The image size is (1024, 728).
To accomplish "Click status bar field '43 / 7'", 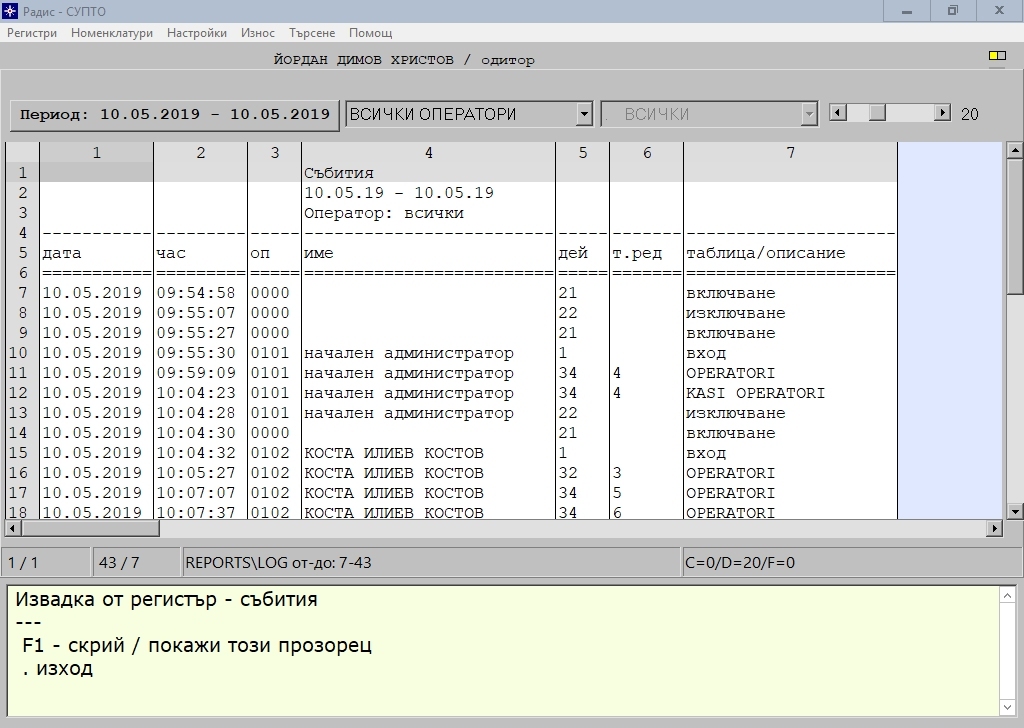I will click(x=138, y=562).
